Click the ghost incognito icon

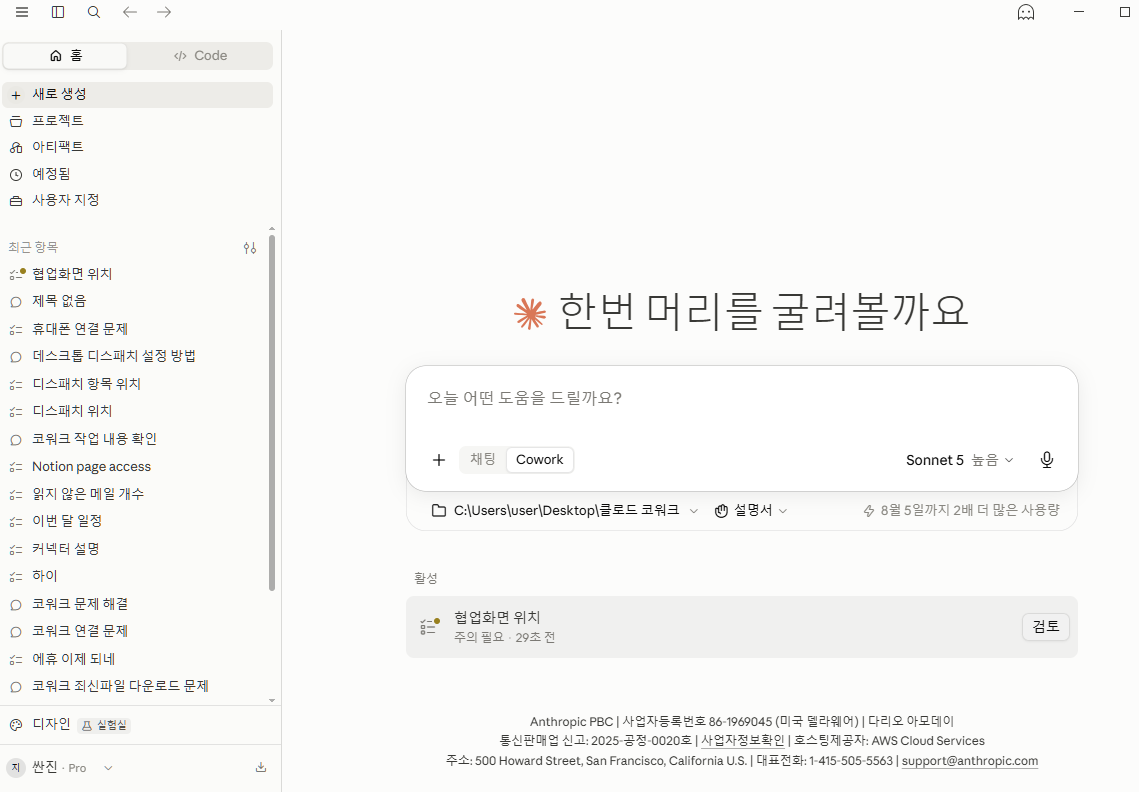1026,12
